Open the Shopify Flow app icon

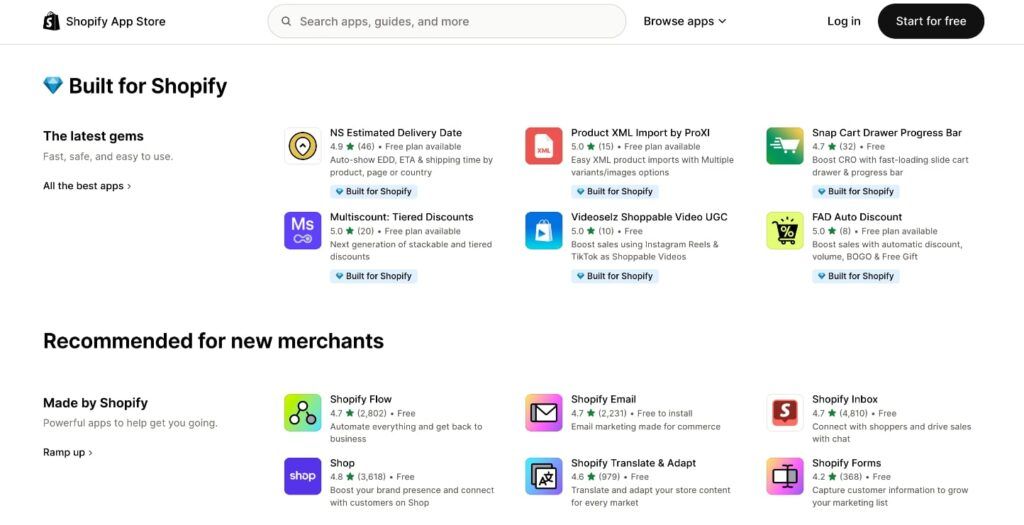302,412
